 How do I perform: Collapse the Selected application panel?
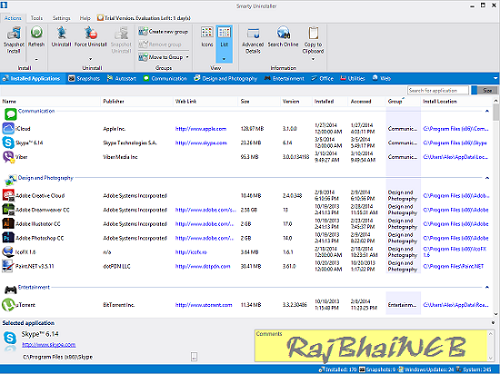click(493, 323)
